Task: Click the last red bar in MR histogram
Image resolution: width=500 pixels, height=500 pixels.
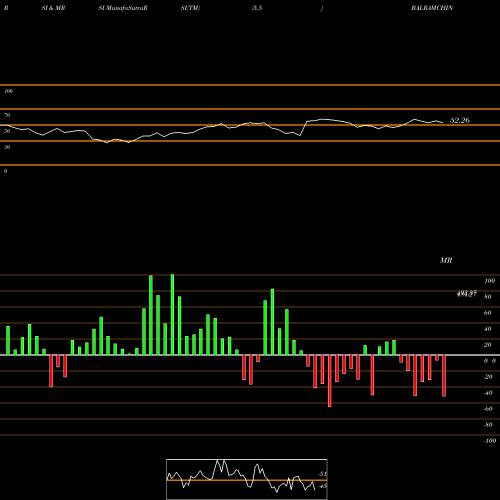Action: coord(444,376)
